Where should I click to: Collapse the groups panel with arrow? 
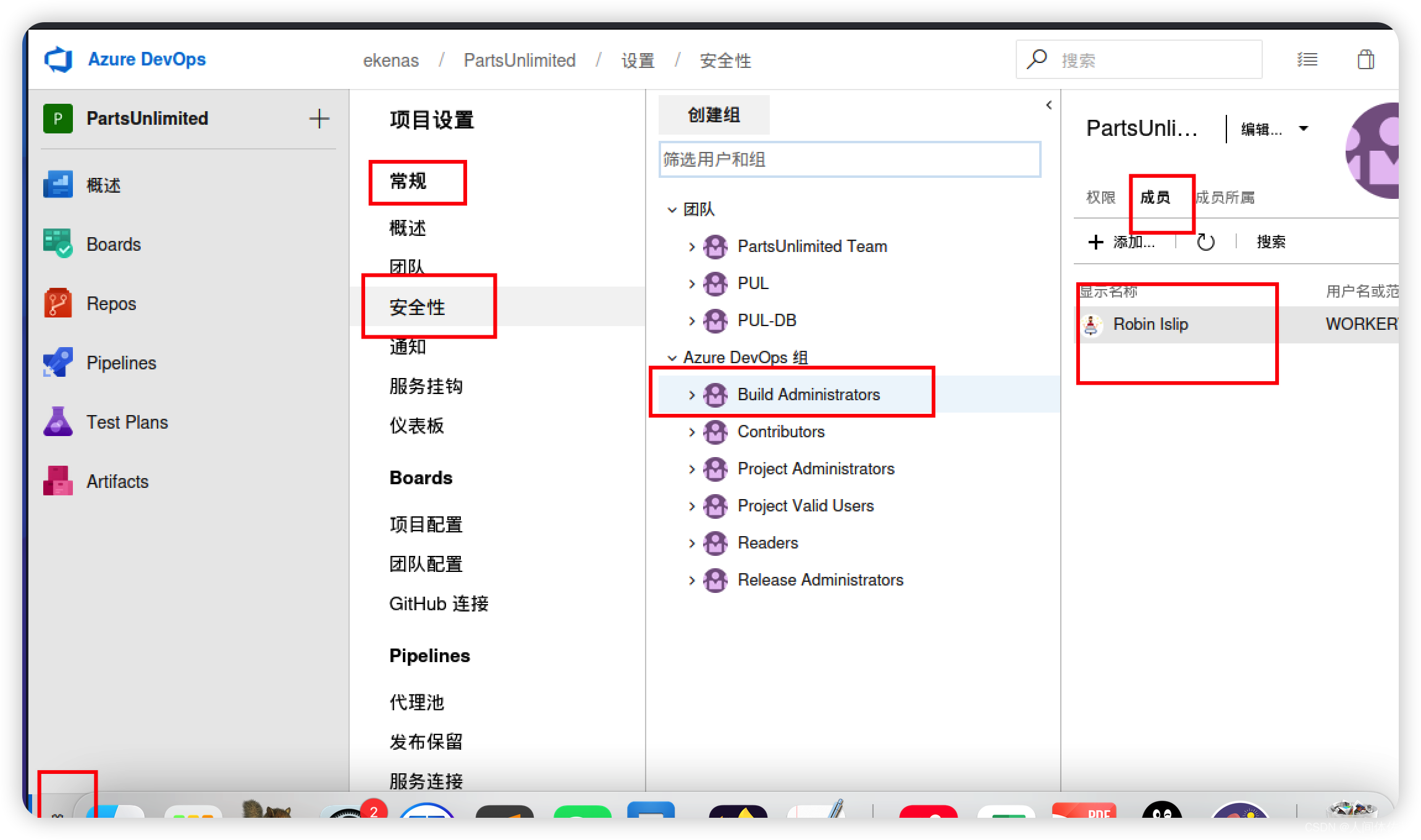(x=1049, y=105)
